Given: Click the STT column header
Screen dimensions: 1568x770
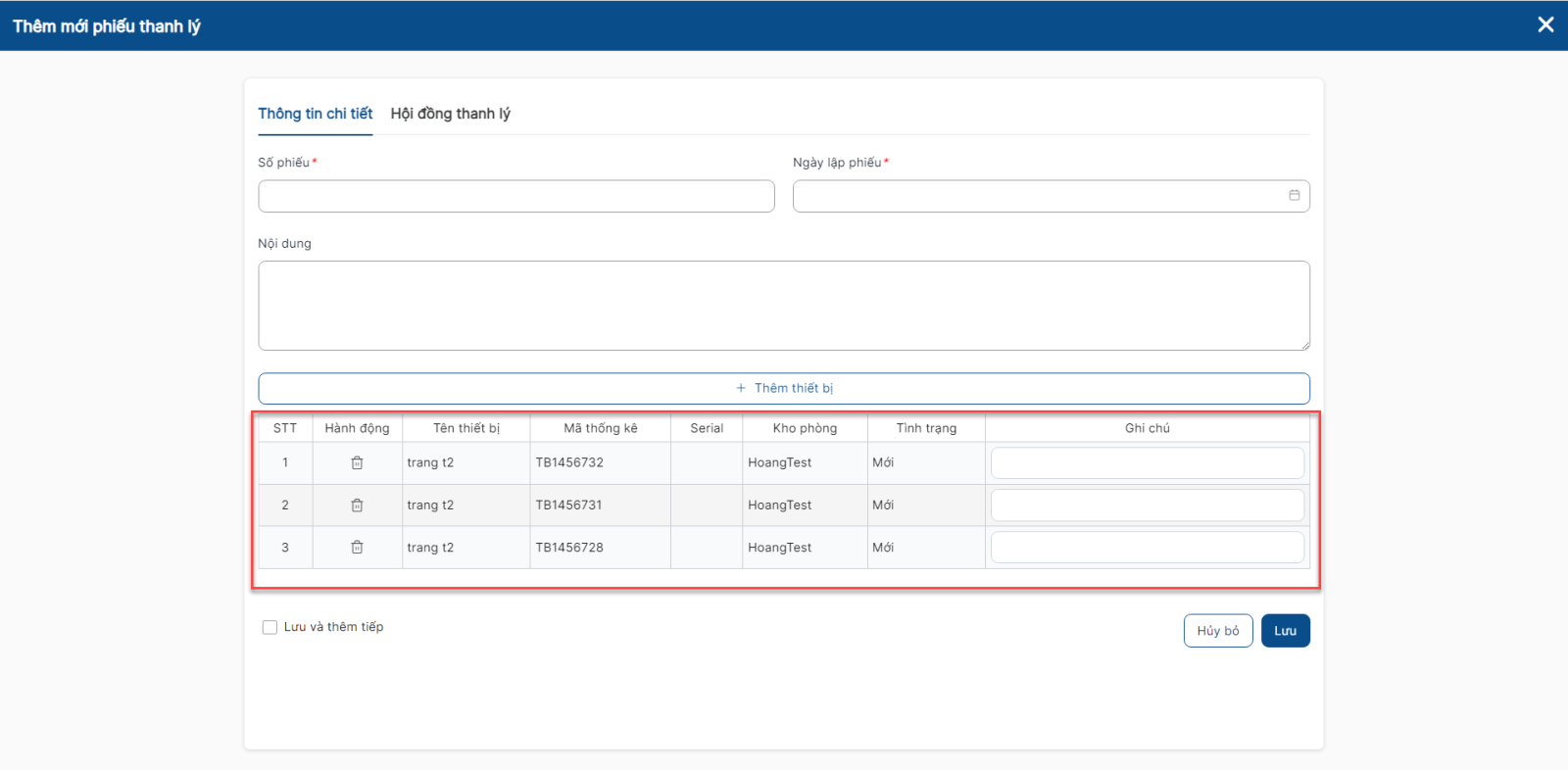Looking at the screenshot, I should coord(285,428).
